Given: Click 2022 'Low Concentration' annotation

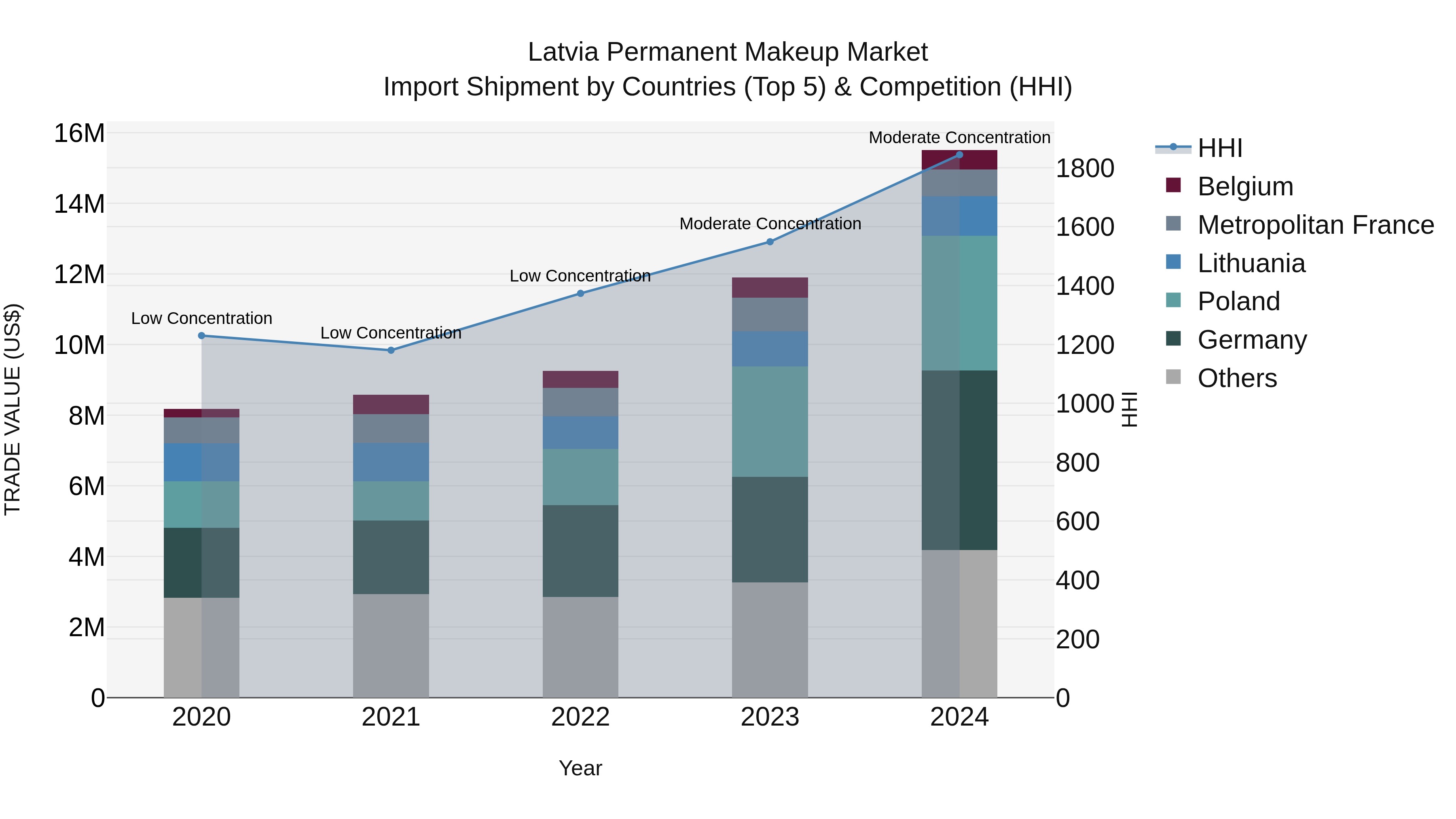Looking at the screenshot, I should pyautogui.click(x=580, y=276).
